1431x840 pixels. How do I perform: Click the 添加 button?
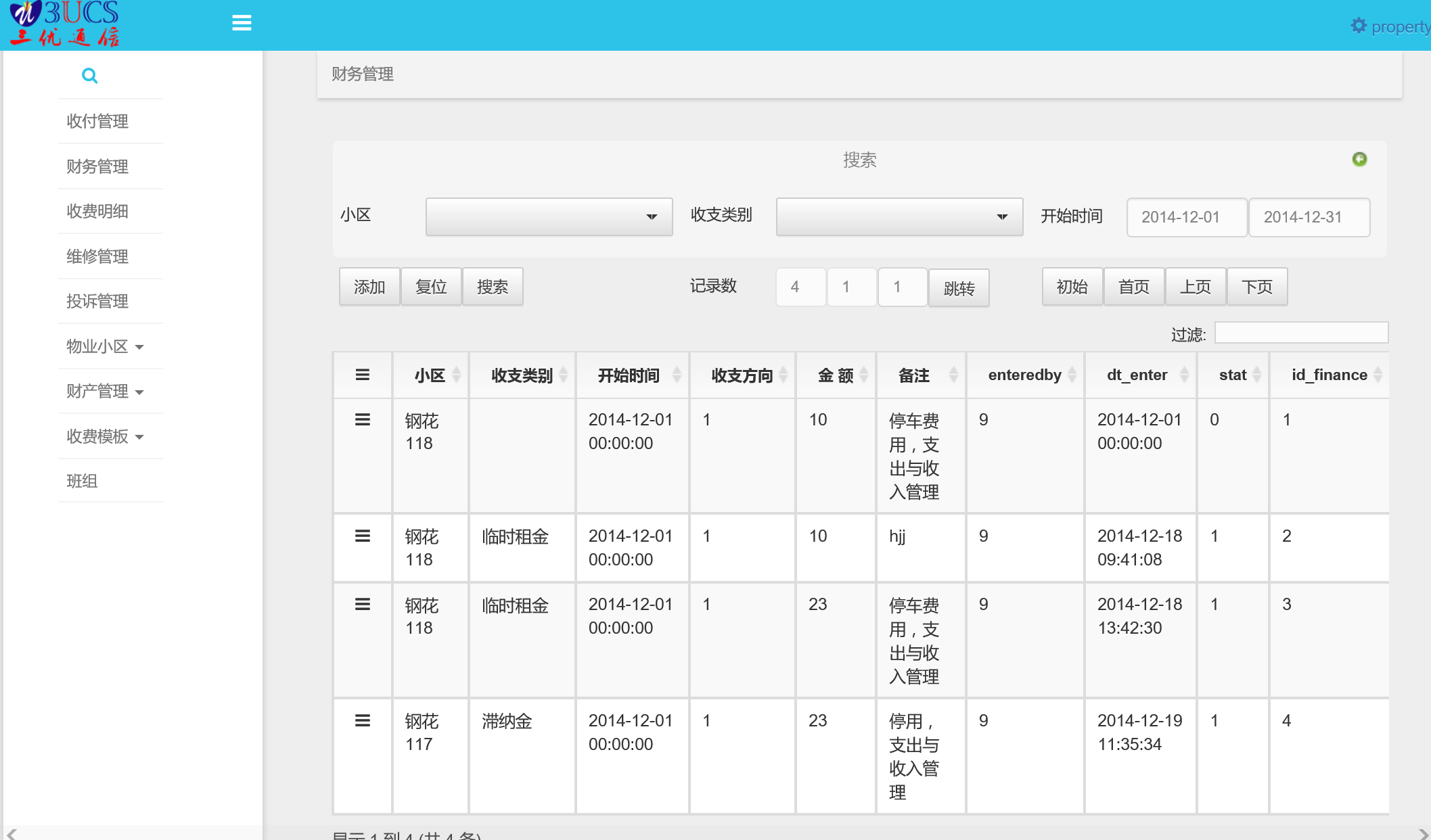point(369,287)
